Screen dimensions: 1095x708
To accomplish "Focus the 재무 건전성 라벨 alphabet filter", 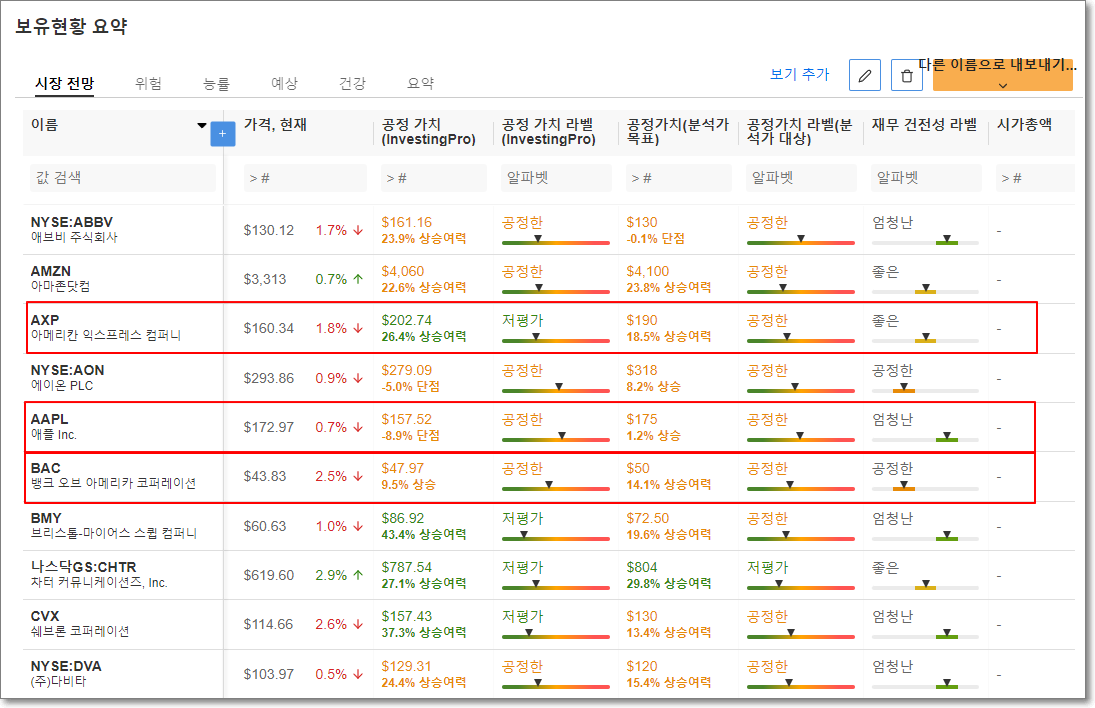I will (926, 178).
